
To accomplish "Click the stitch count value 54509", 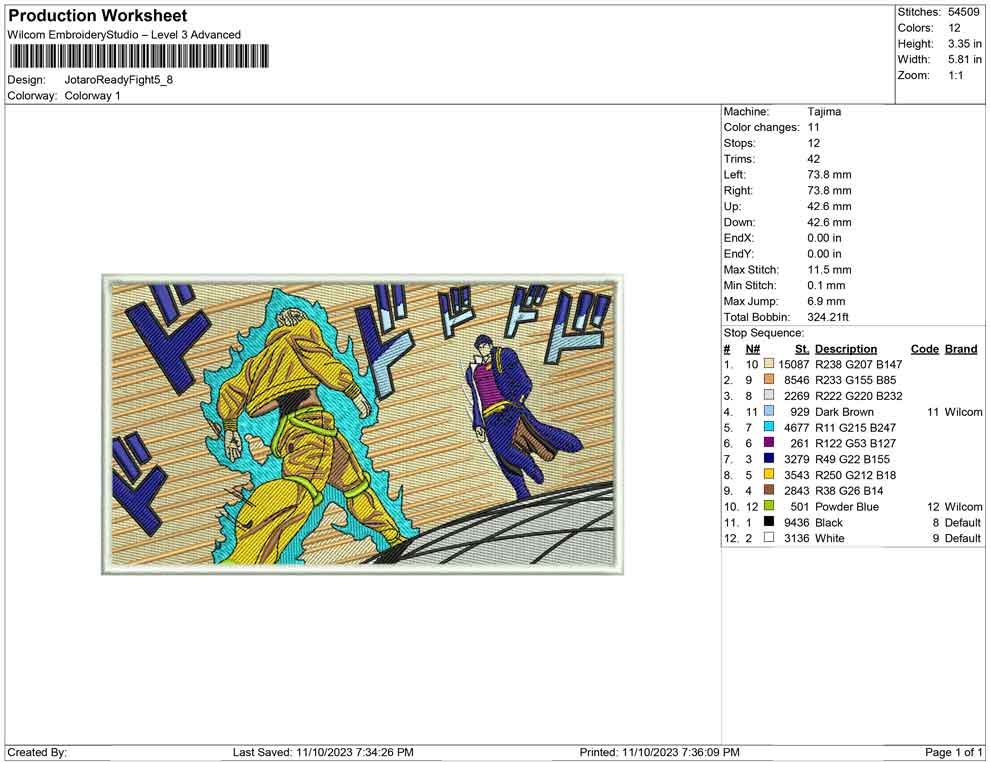I will [963, 12].
